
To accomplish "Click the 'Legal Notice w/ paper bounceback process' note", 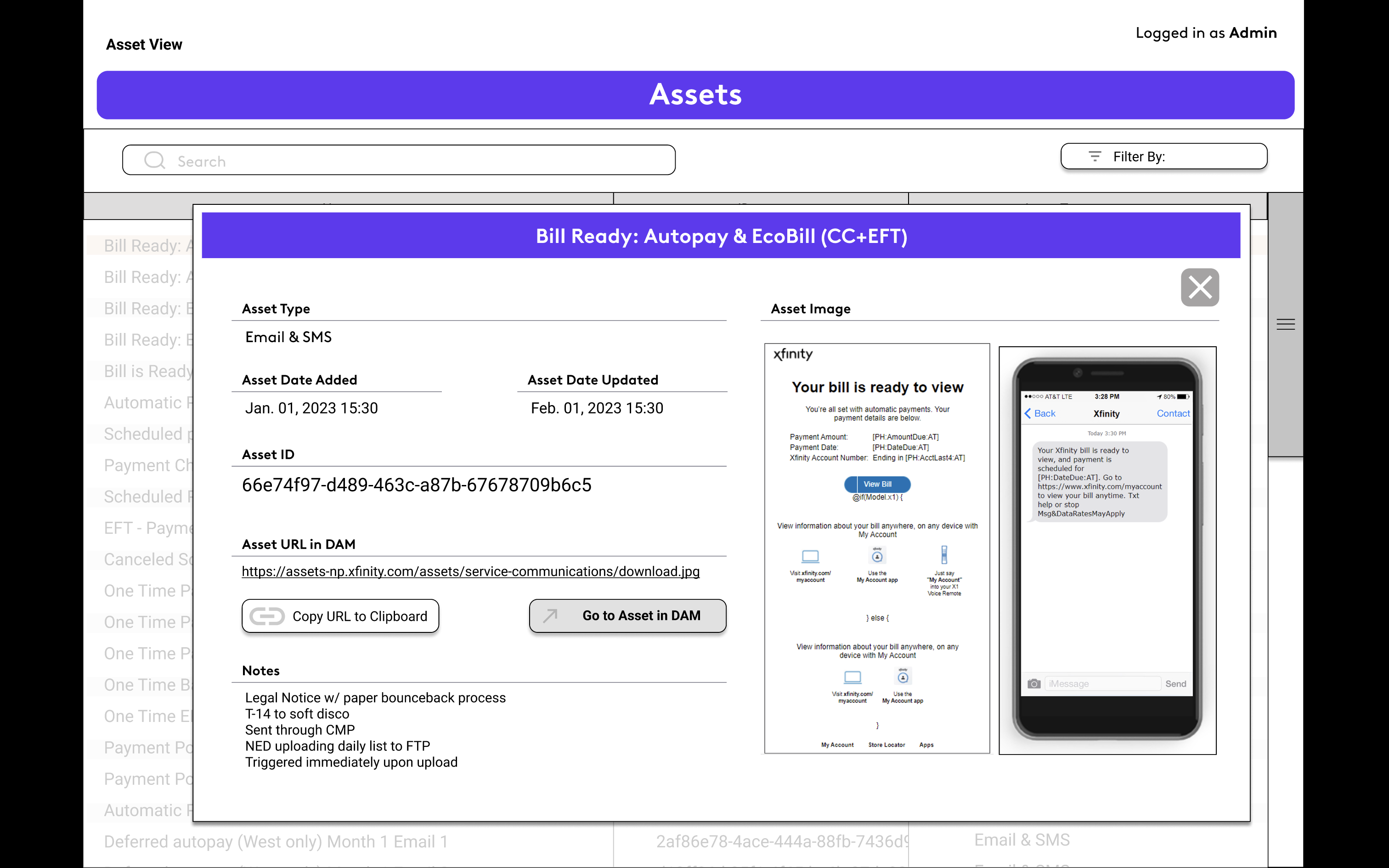I will click(x=375, y=698).
